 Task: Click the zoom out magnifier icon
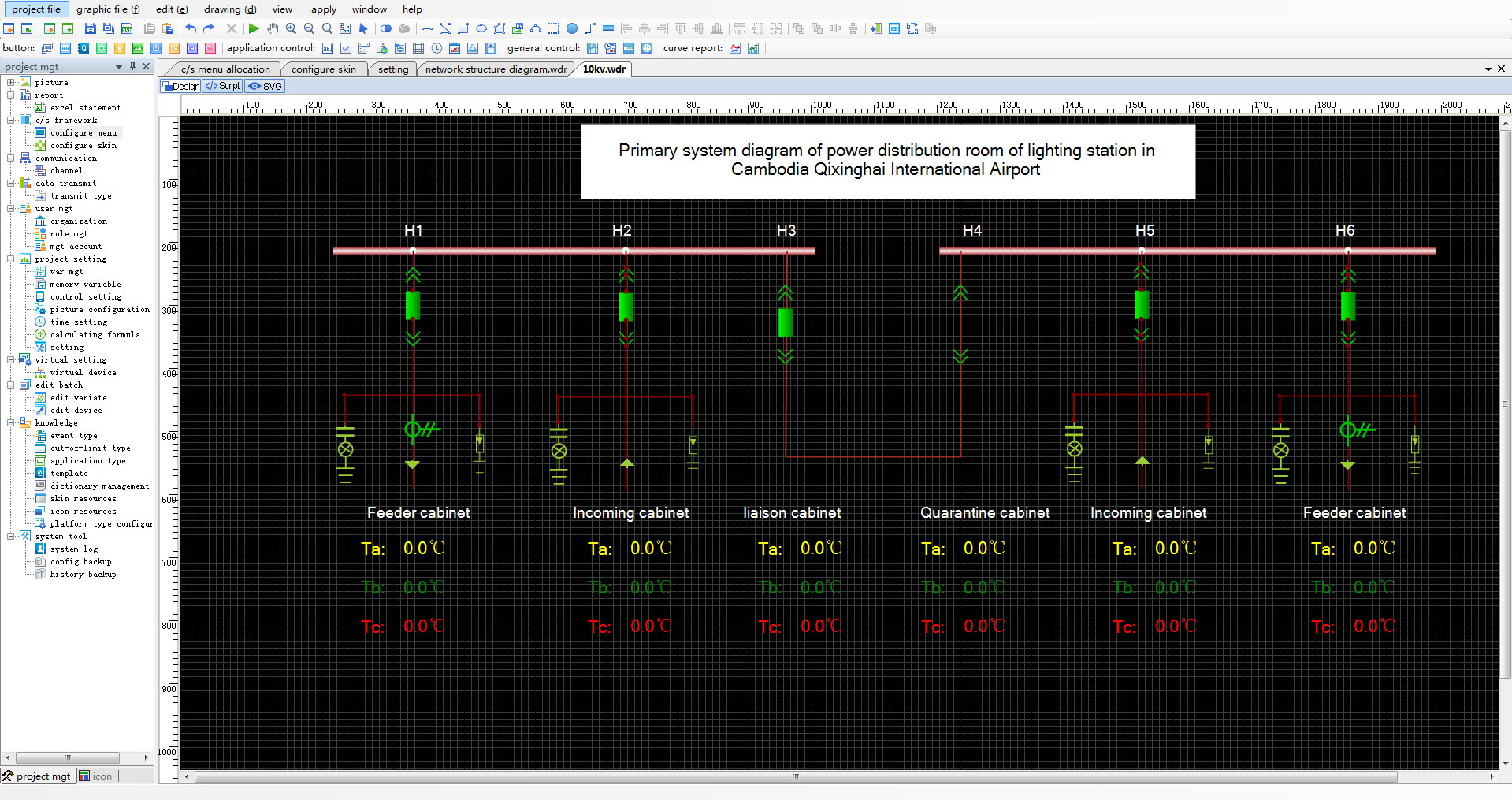click(309, 28)
